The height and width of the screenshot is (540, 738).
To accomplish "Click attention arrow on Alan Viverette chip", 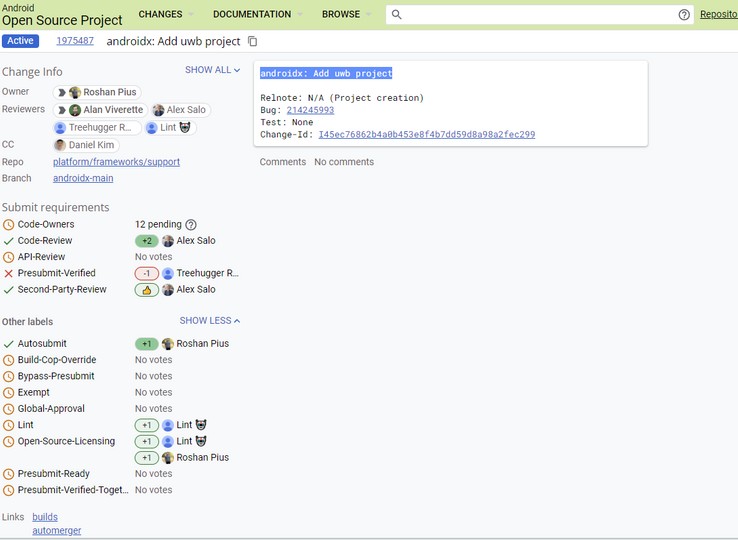I will 62,110.
